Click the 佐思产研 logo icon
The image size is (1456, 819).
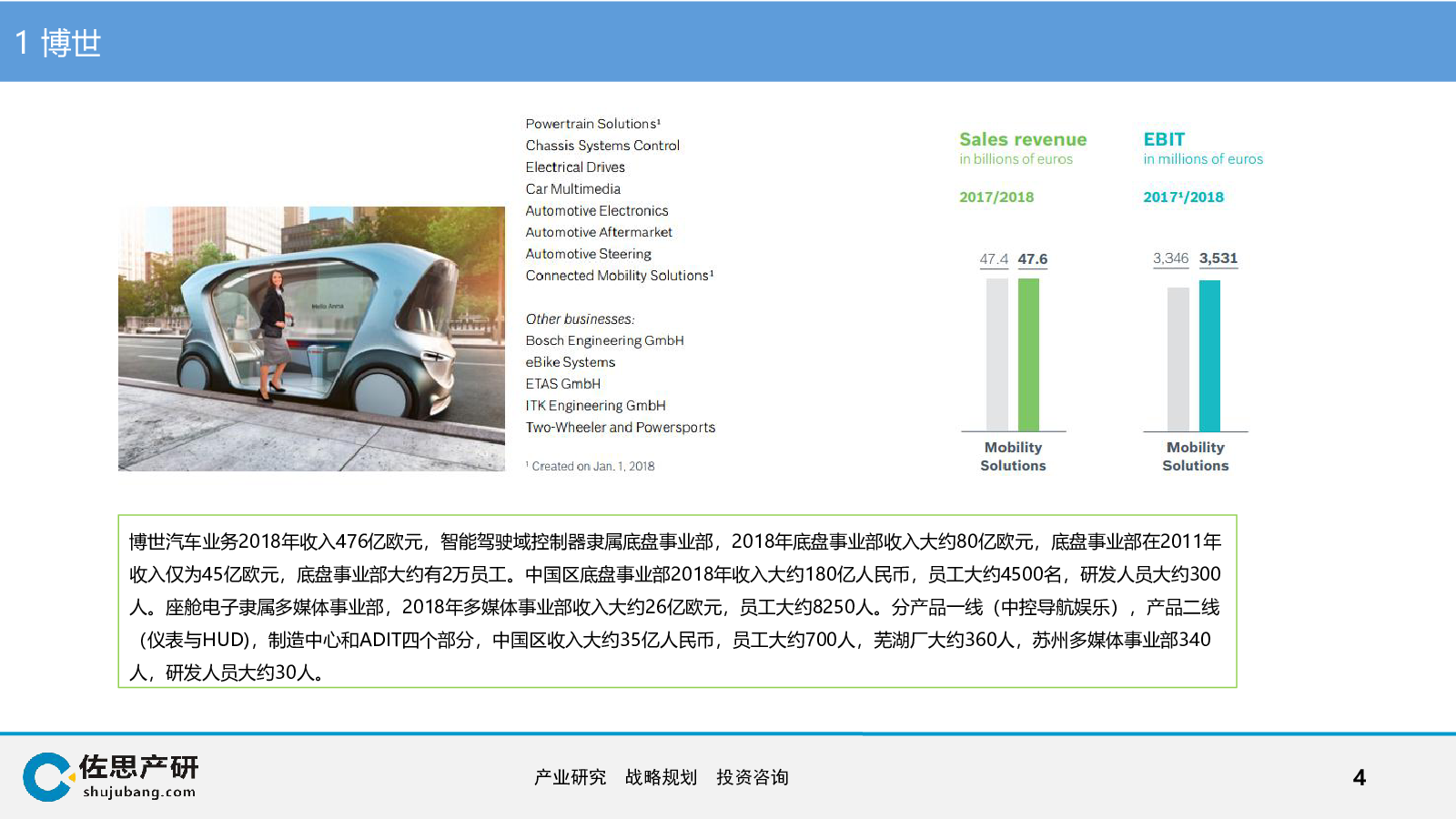click(x=48, y=776)
